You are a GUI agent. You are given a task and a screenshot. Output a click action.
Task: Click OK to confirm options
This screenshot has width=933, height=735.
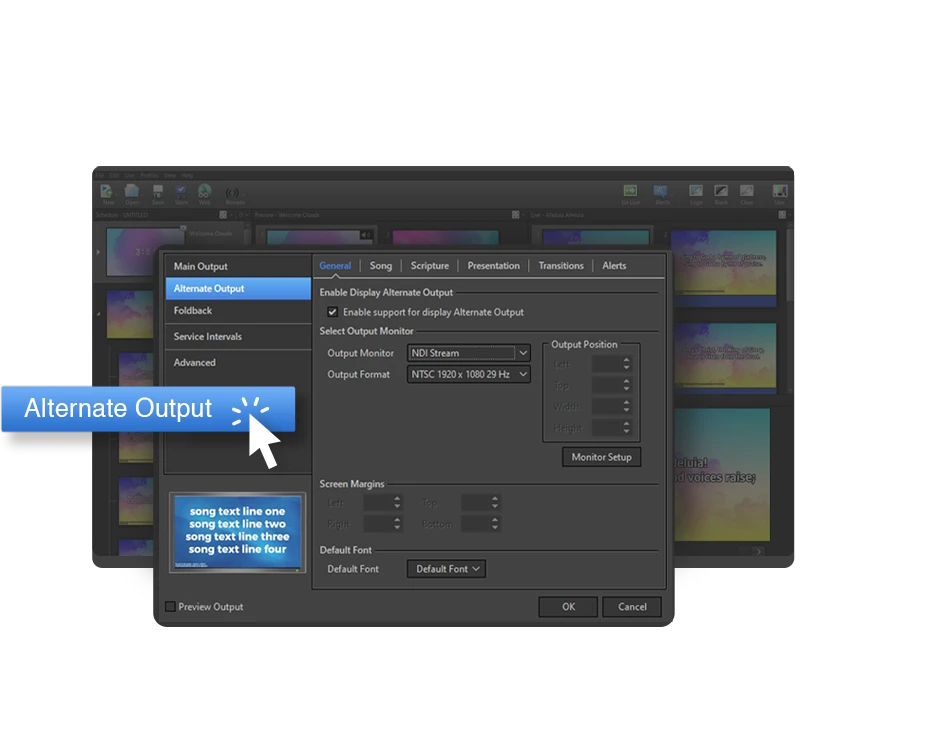568,606
